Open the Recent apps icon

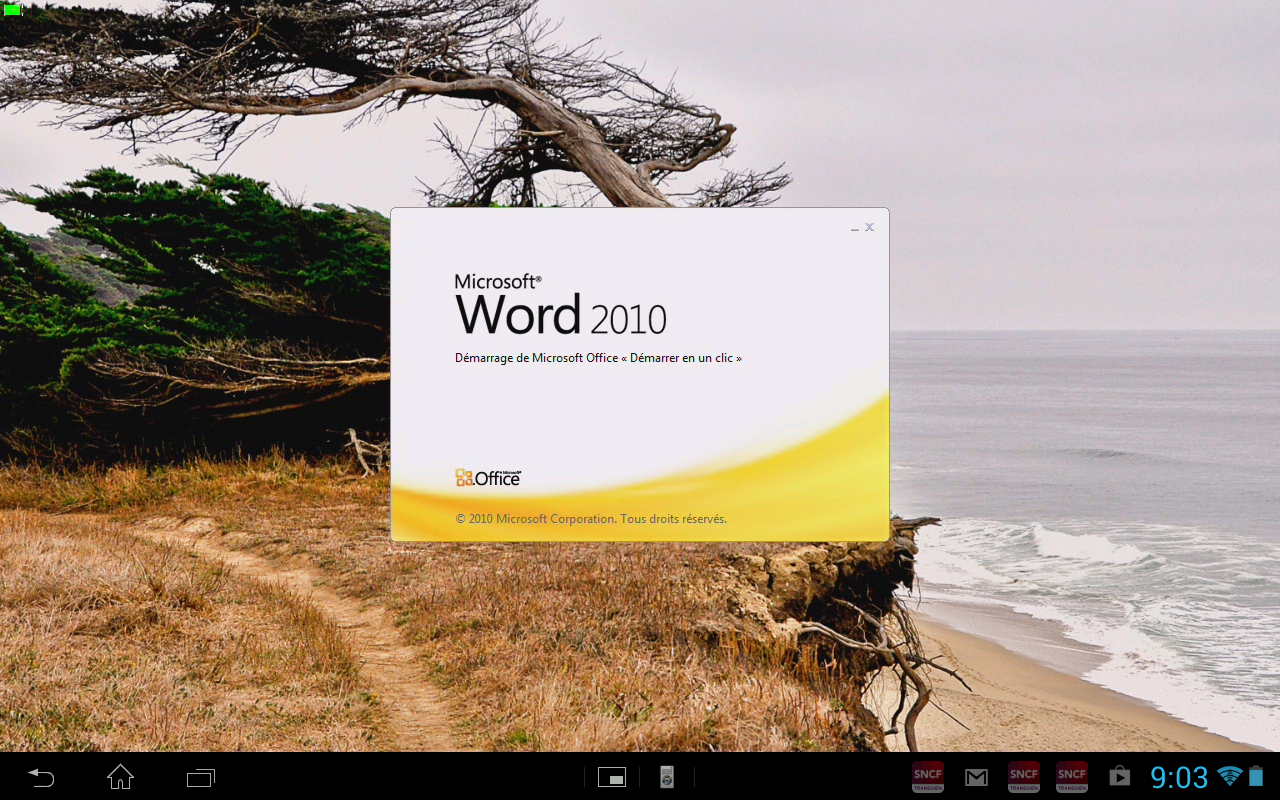coord(201,777)
